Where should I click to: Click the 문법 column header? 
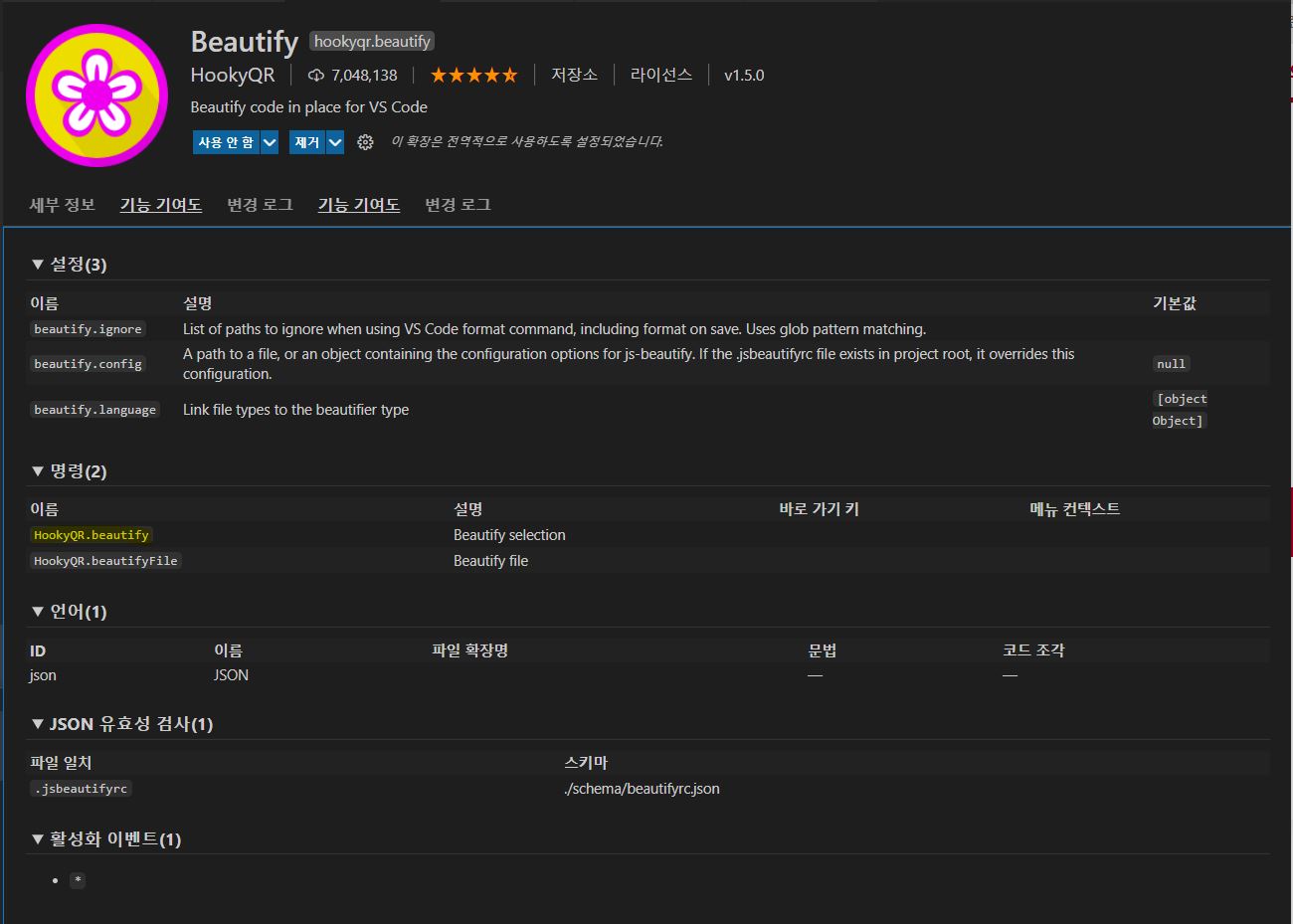tap(823, 650)
